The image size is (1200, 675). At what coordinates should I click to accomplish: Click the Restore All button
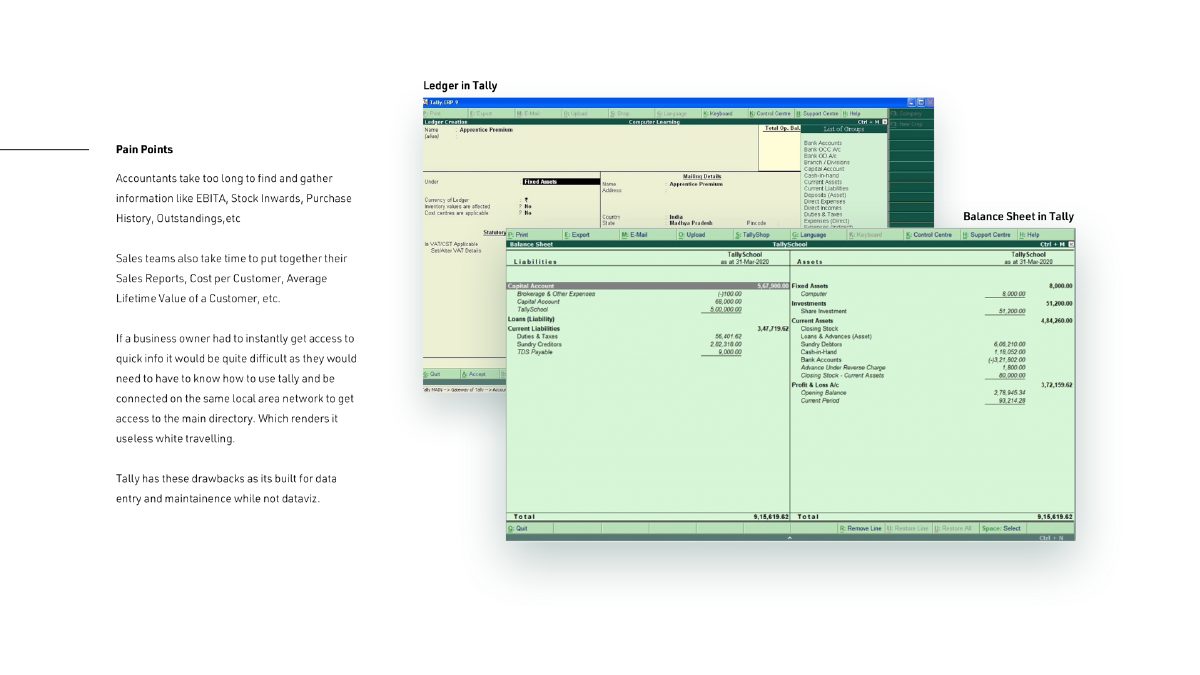[955, 528]
